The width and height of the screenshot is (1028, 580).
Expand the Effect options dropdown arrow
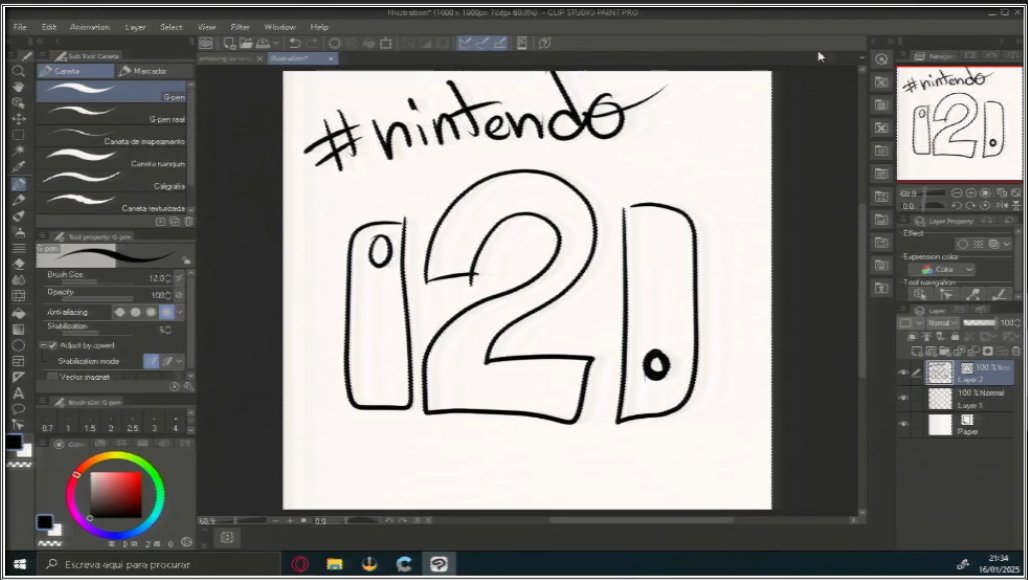(1007, 244)
